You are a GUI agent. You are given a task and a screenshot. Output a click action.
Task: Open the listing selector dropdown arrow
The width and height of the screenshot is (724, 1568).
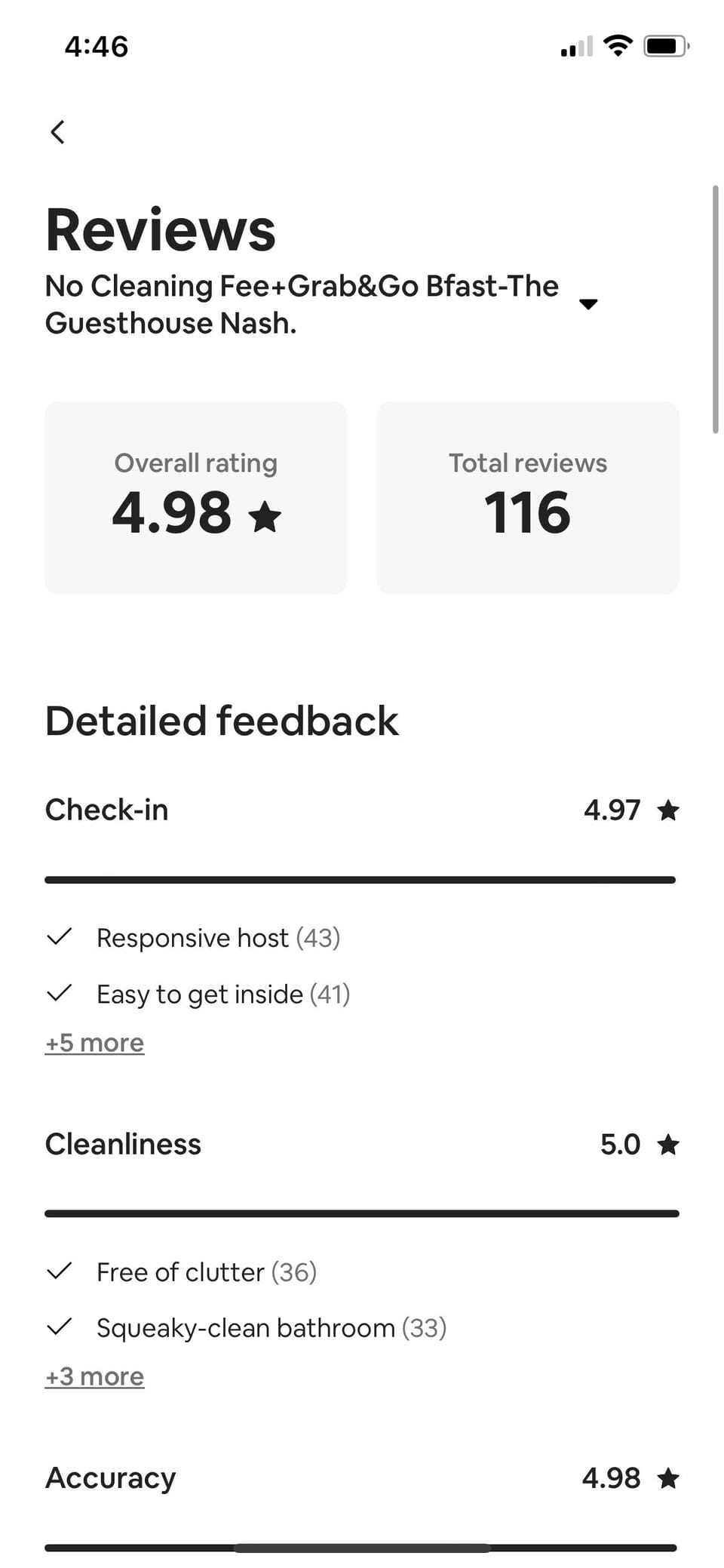(588, 304)
